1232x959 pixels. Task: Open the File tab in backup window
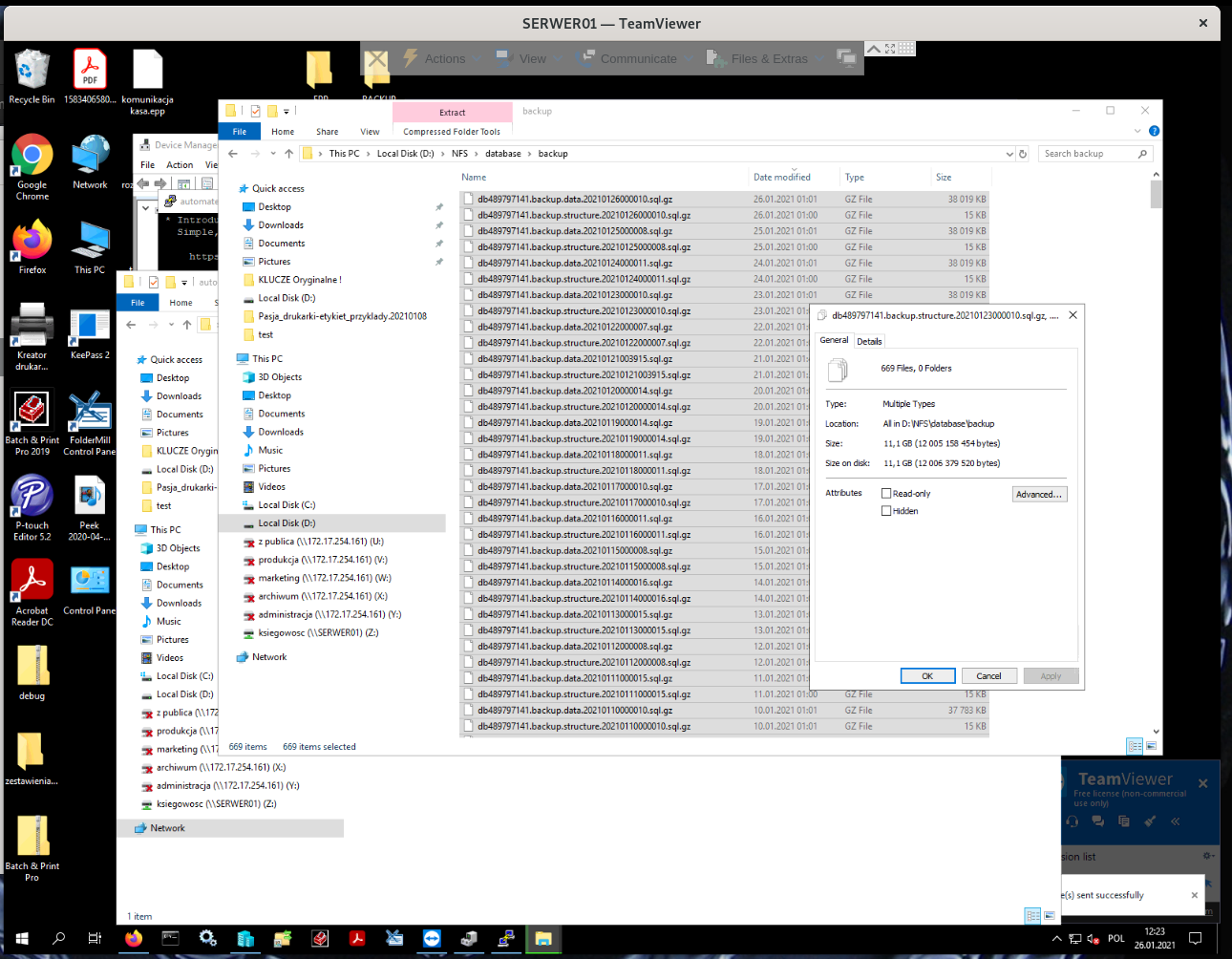coord(240,132)
